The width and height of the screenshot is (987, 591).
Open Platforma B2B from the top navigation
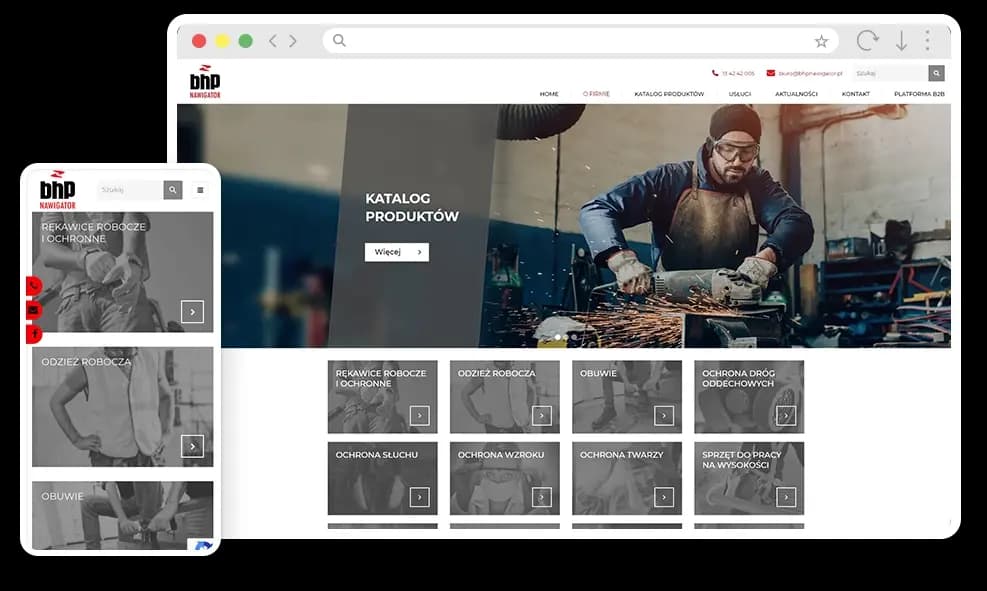[x=919, y=94]
